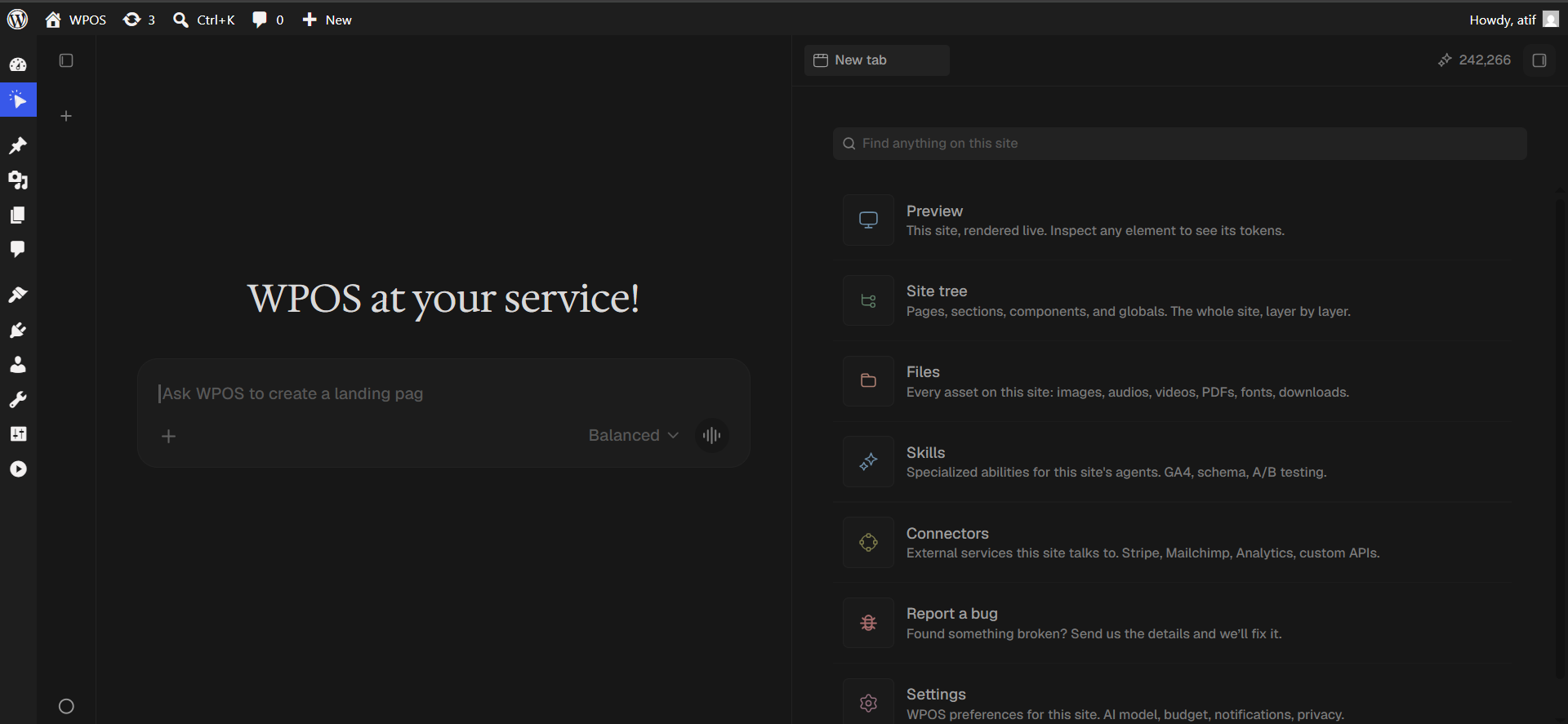Click the Site tree hierarchy icon
The image size is (1568, 724).
(868, 300)
